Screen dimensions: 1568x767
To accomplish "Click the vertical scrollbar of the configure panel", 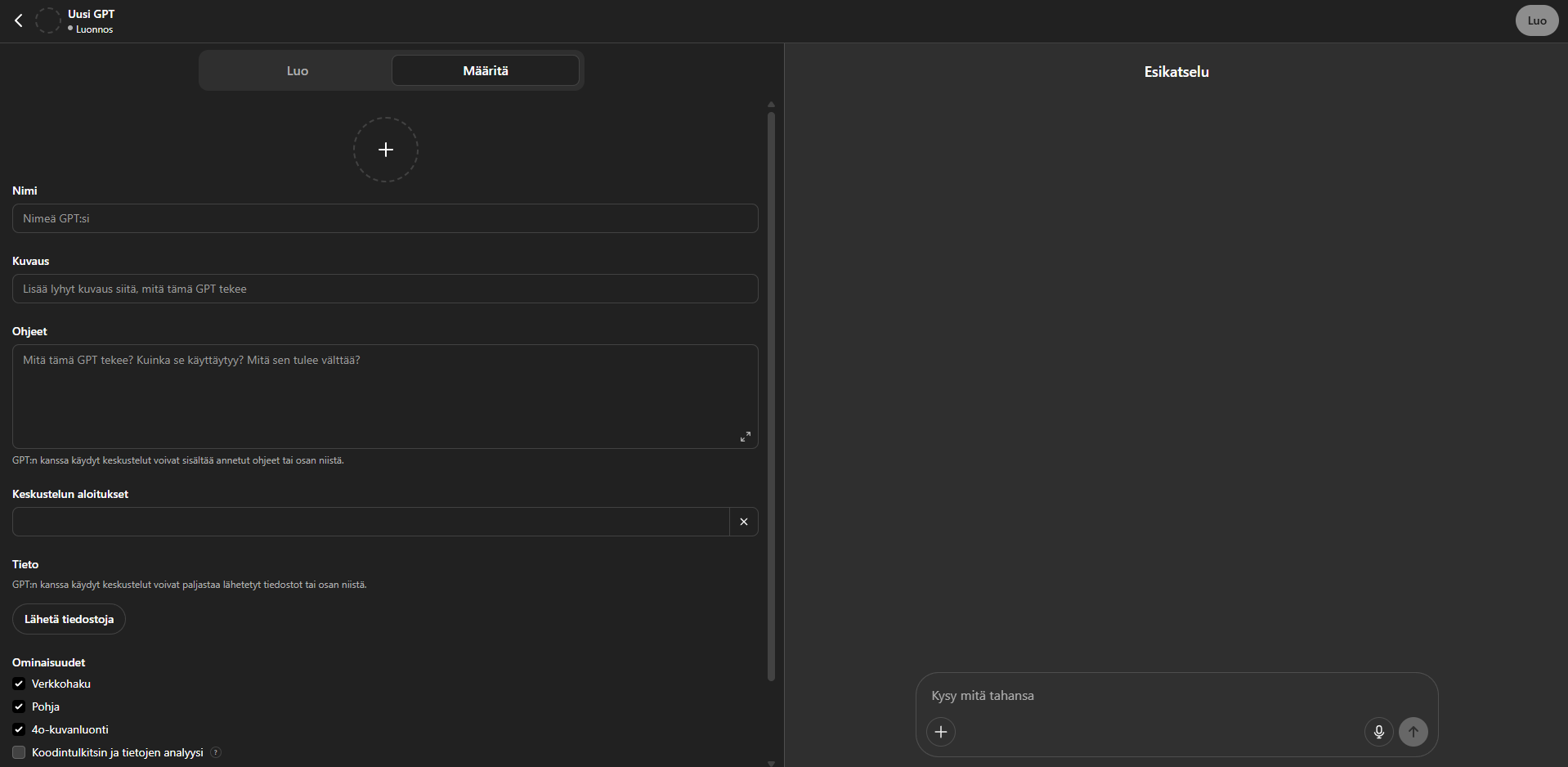I will click(771, 396).
